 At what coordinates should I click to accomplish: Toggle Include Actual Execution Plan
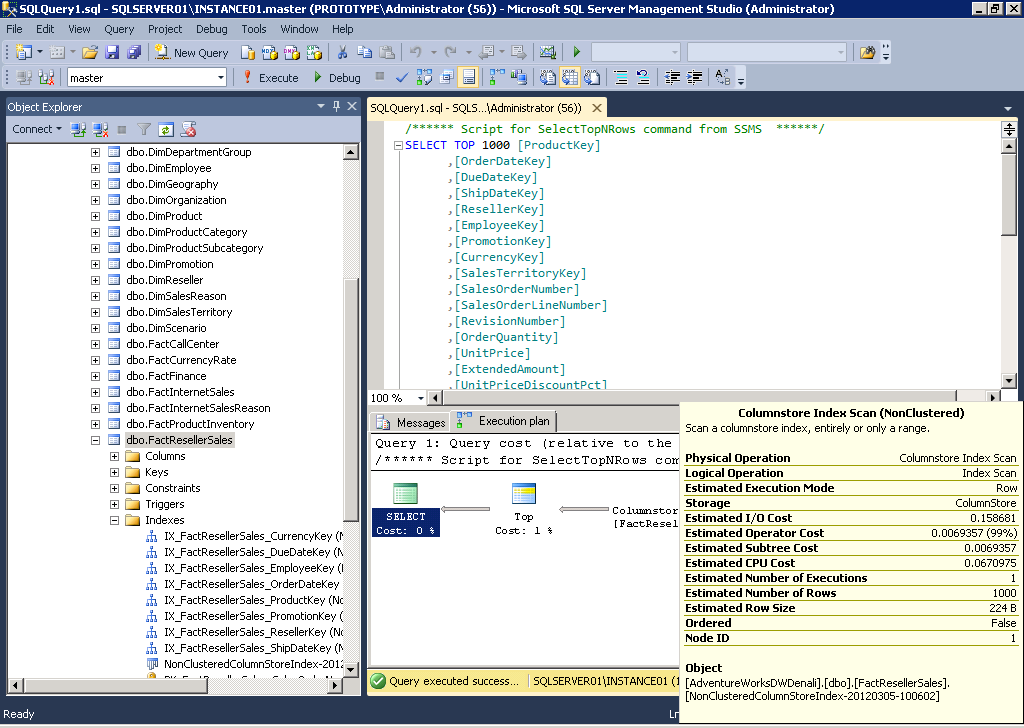pyautogui.click(x=498, y=76)
